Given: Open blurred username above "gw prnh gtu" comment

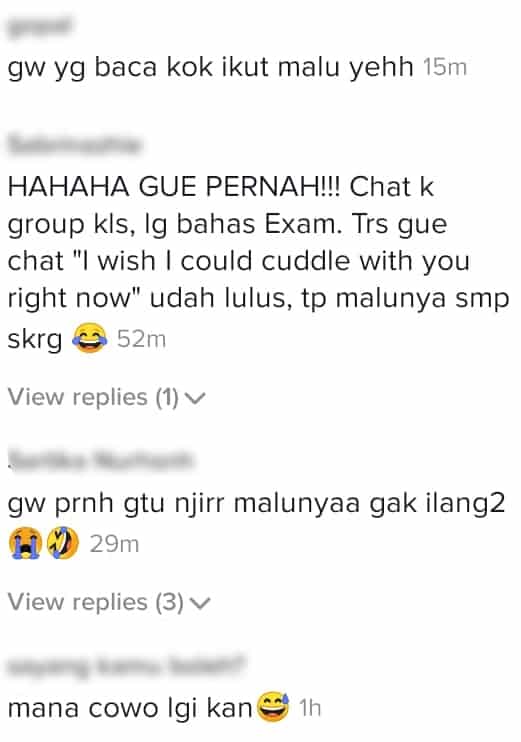Looking at the screenshot, I should (x=101, y=459).
